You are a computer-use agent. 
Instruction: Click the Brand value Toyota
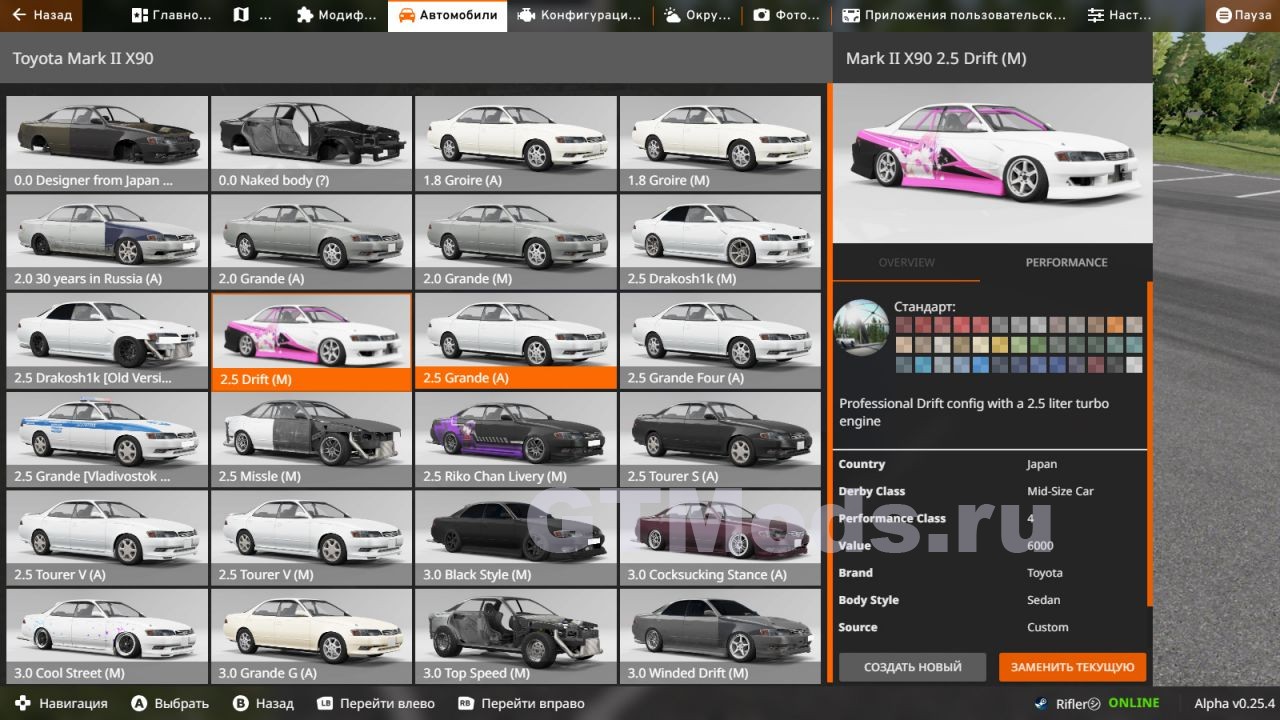[1044, 573]
